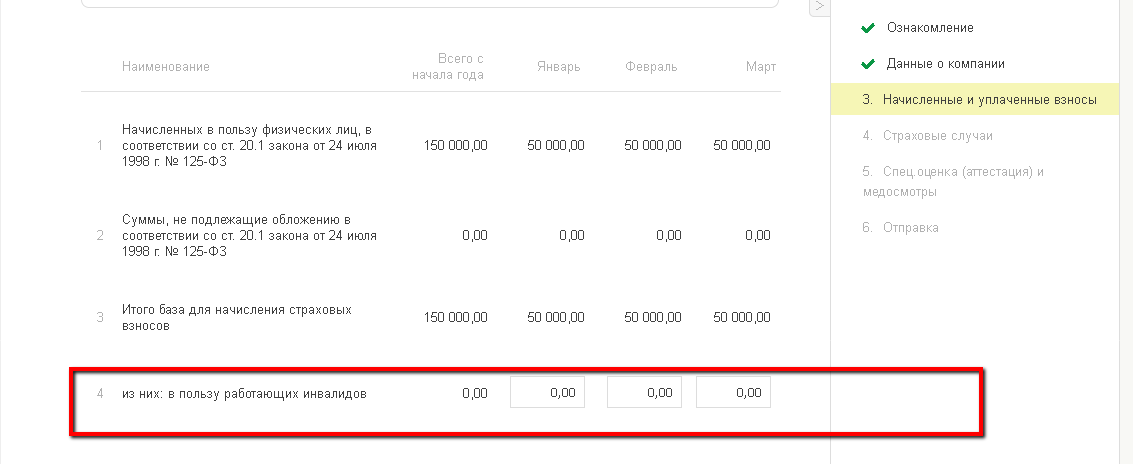Click the February value 50 000,00 in row 3
This screenshot has height=464, width=1133.
[652, 317]
